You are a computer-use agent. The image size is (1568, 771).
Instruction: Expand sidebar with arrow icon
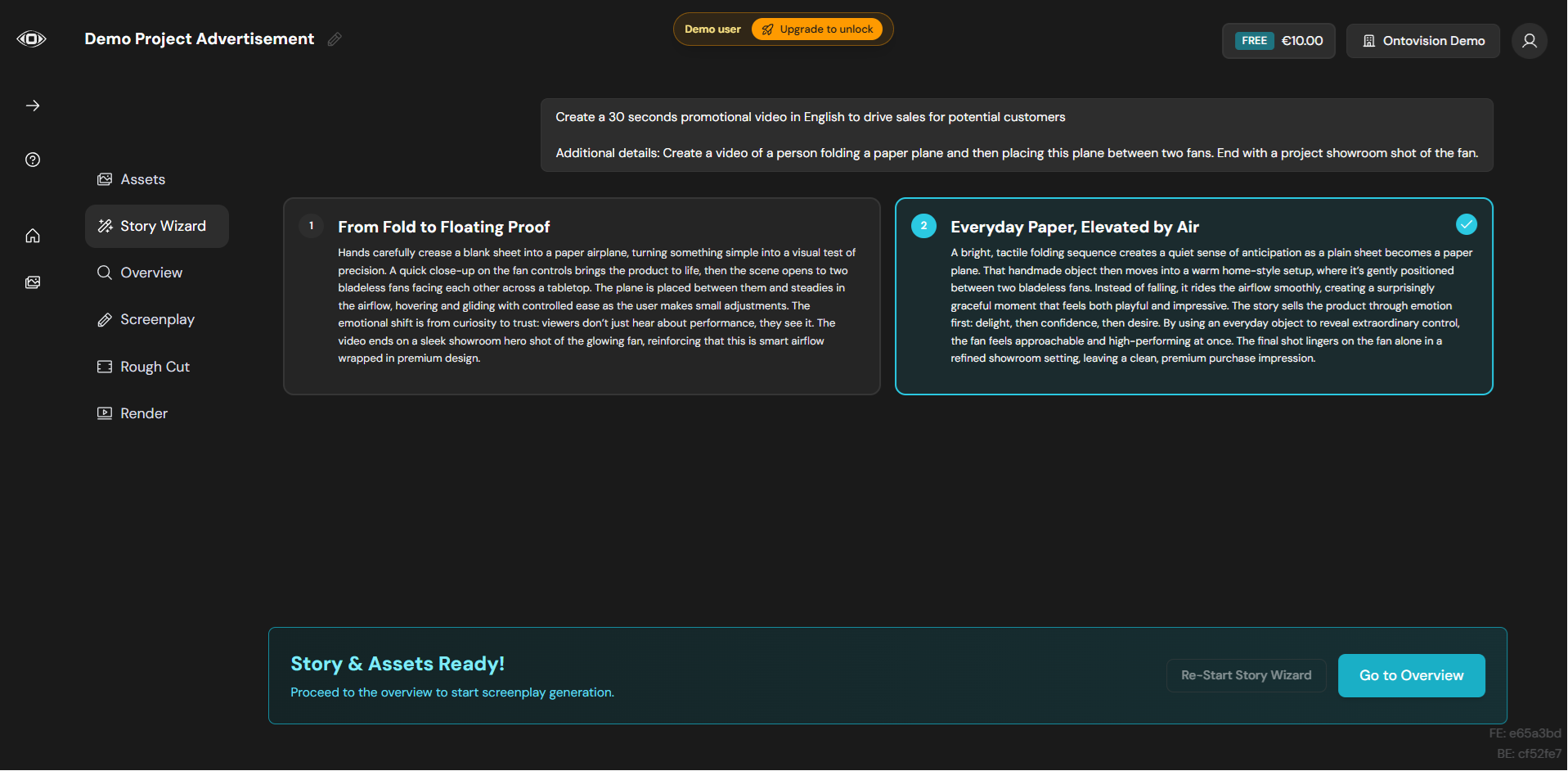click(x=33, y=106)
